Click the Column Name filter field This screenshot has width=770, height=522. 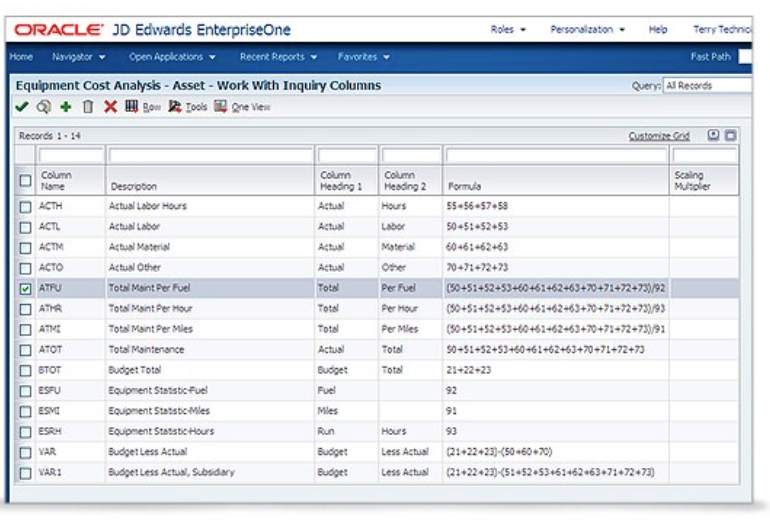click(x=71, y=156)
